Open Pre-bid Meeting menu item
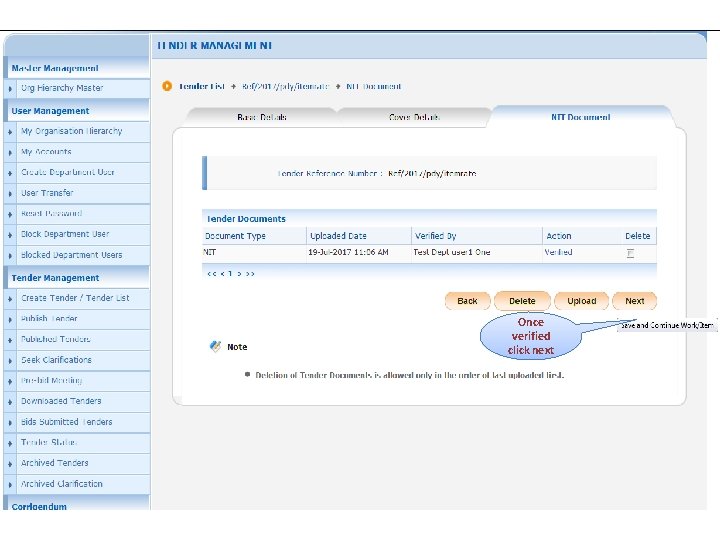 51,381
